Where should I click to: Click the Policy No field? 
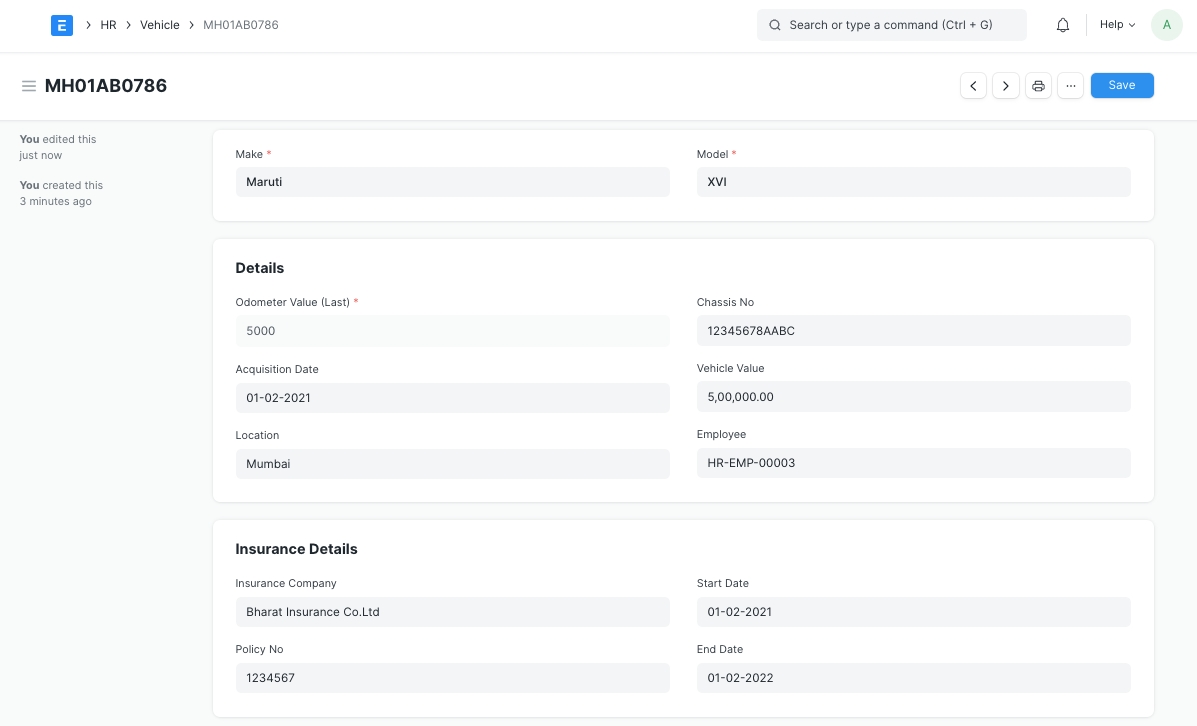pyautogui.click(x=452, y=678)
